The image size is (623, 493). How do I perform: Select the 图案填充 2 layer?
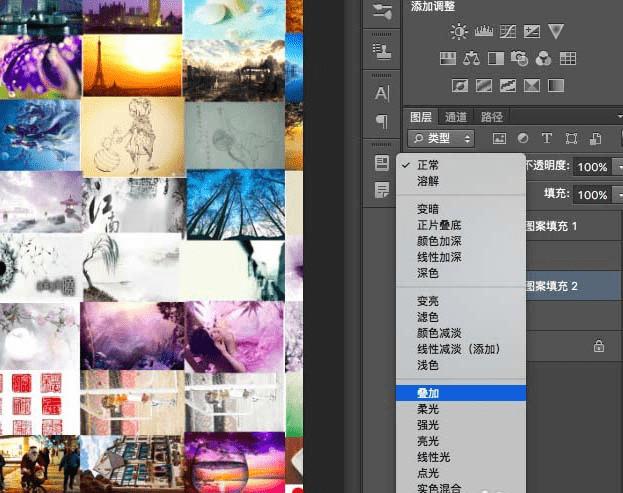coord(574,286)
